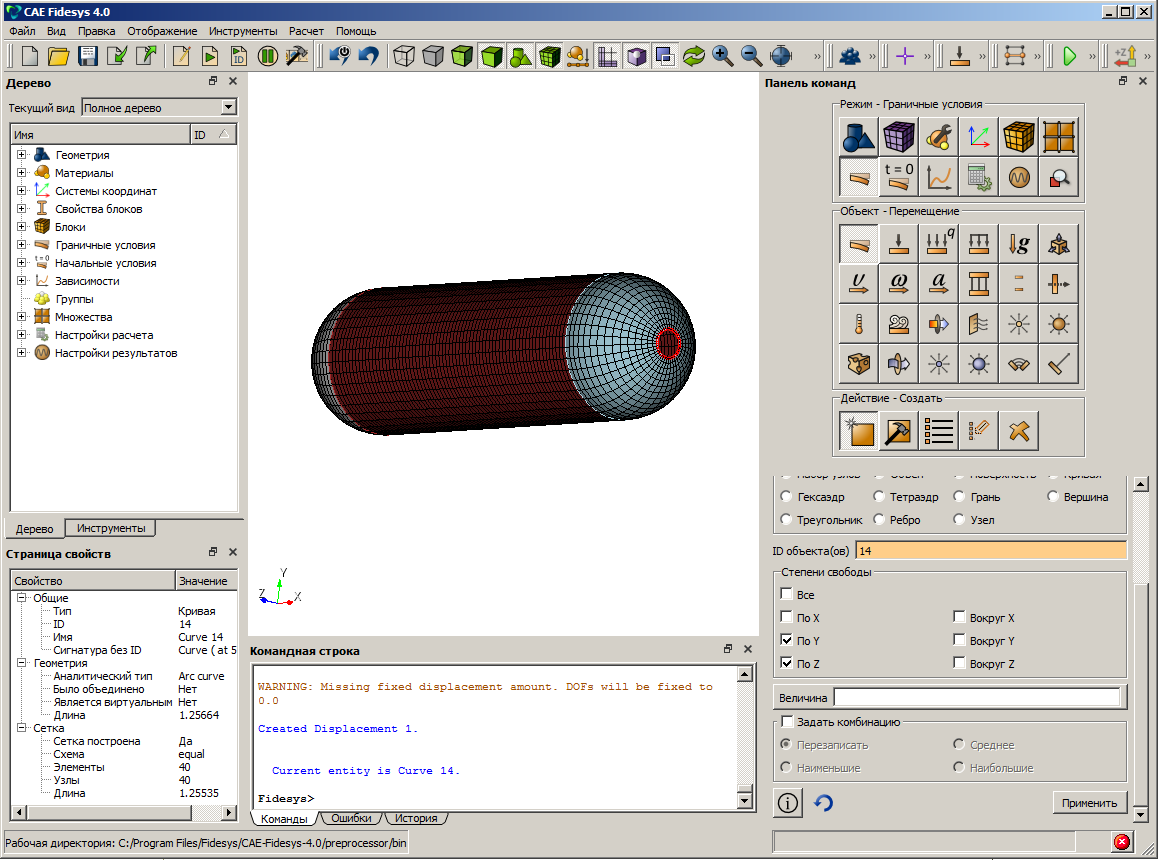Screen dimensions: 1158x860
Task: Check the 'Вокруг X' checkbox
Action: click(x=959, y=617)
